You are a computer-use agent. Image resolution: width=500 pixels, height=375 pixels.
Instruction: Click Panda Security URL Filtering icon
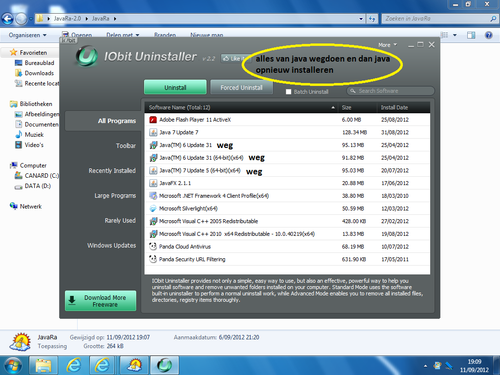pyautogui.click(x=153, y=259)
